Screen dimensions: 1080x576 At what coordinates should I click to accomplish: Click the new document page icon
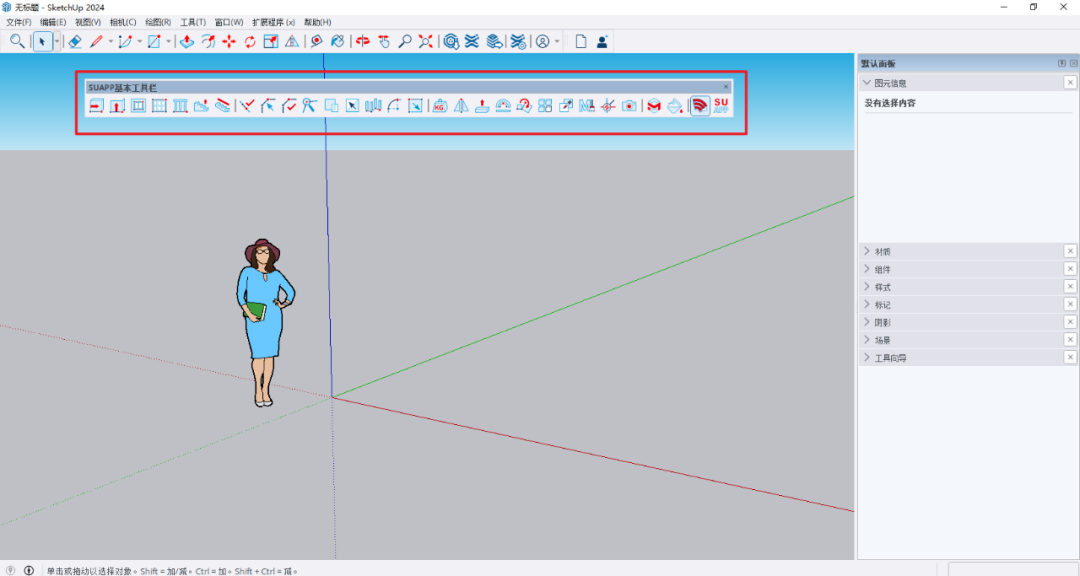[580, 42]
